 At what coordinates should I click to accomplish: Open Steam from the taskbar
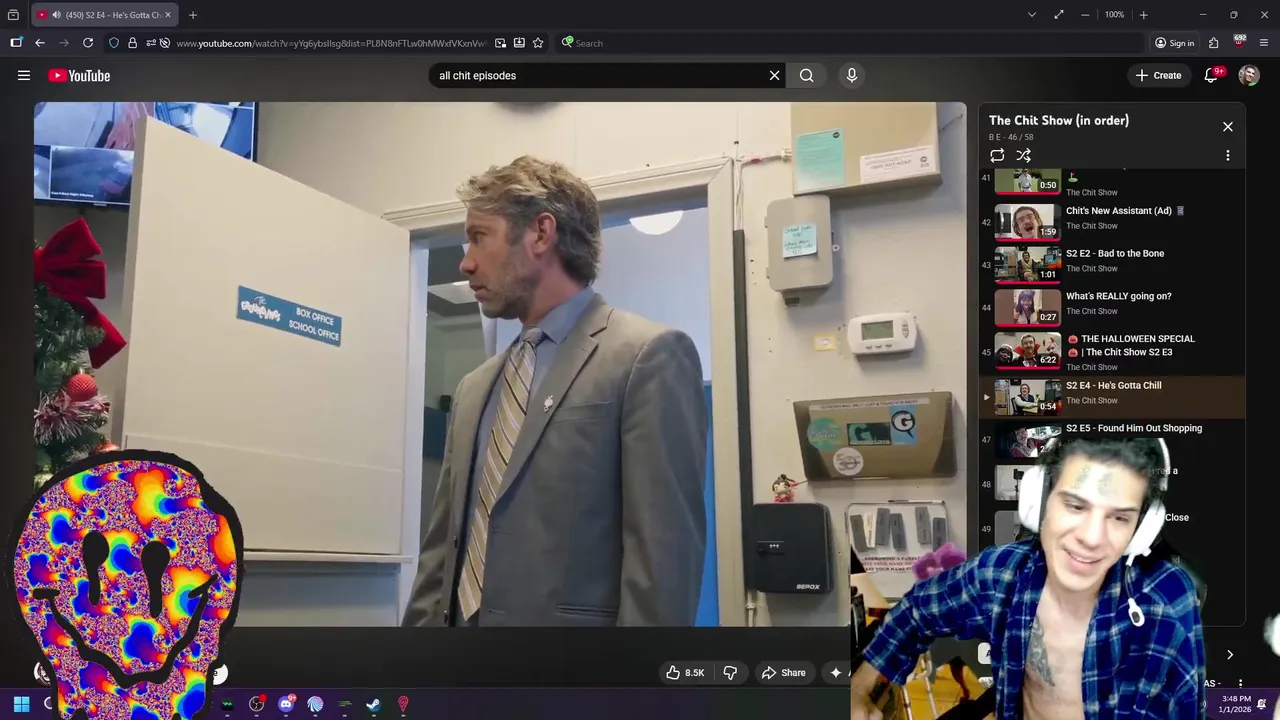coord(373,704)
